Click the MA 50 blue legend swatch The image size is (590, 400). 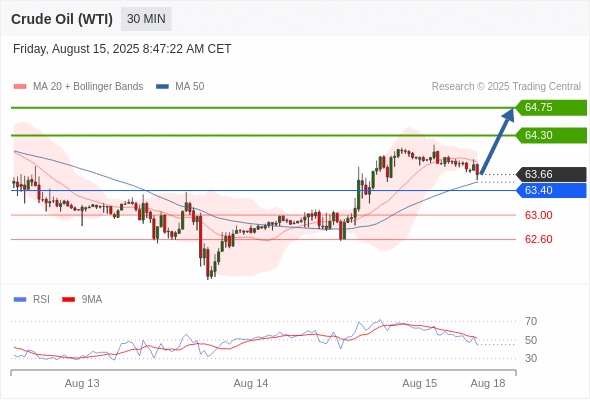(x=162, y=87)
